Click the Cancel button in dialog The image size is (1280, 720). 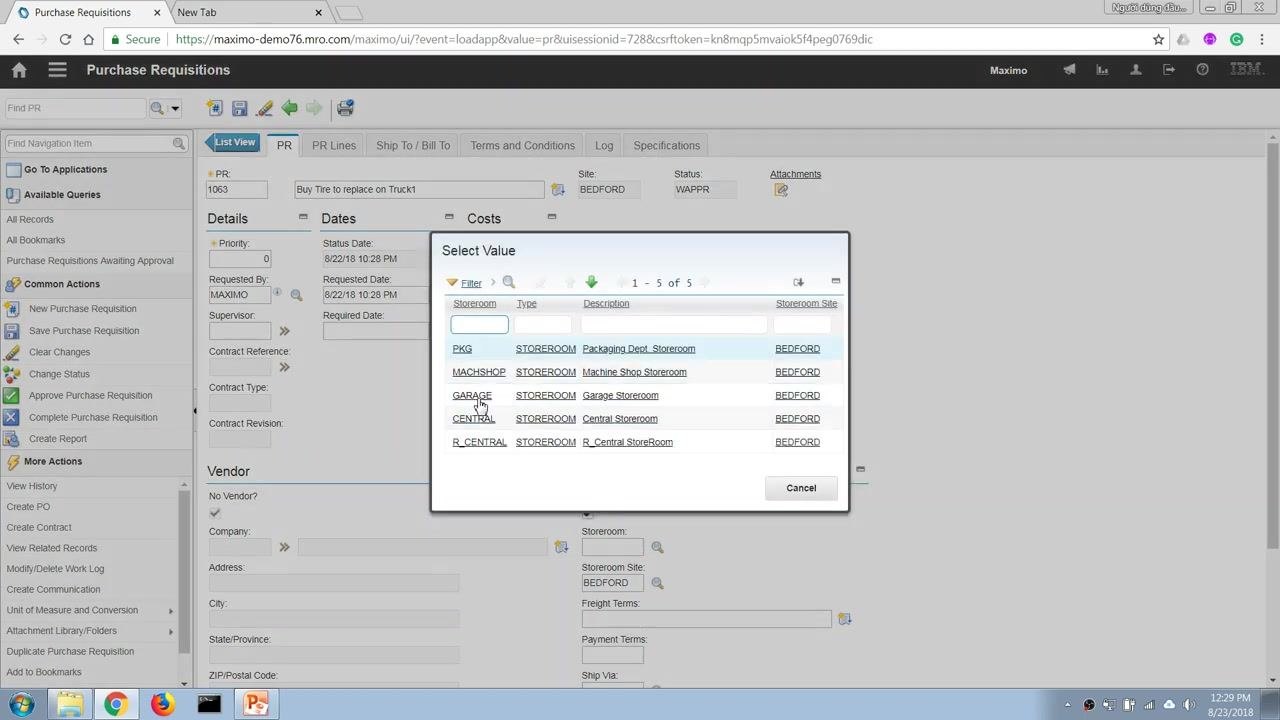click(801, 488)
